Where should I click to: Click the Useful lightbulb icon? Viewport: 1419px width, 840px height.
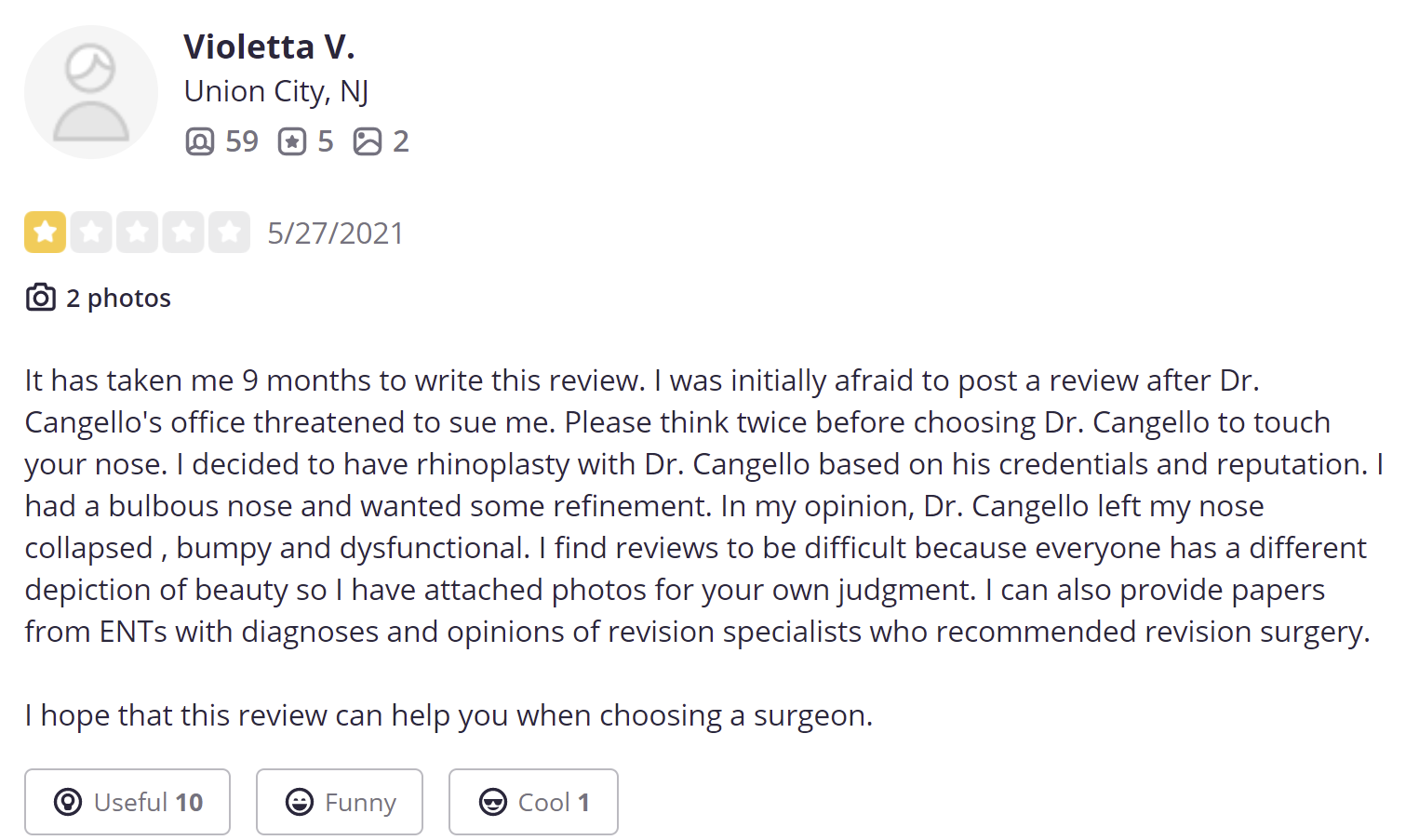[68, 802]
